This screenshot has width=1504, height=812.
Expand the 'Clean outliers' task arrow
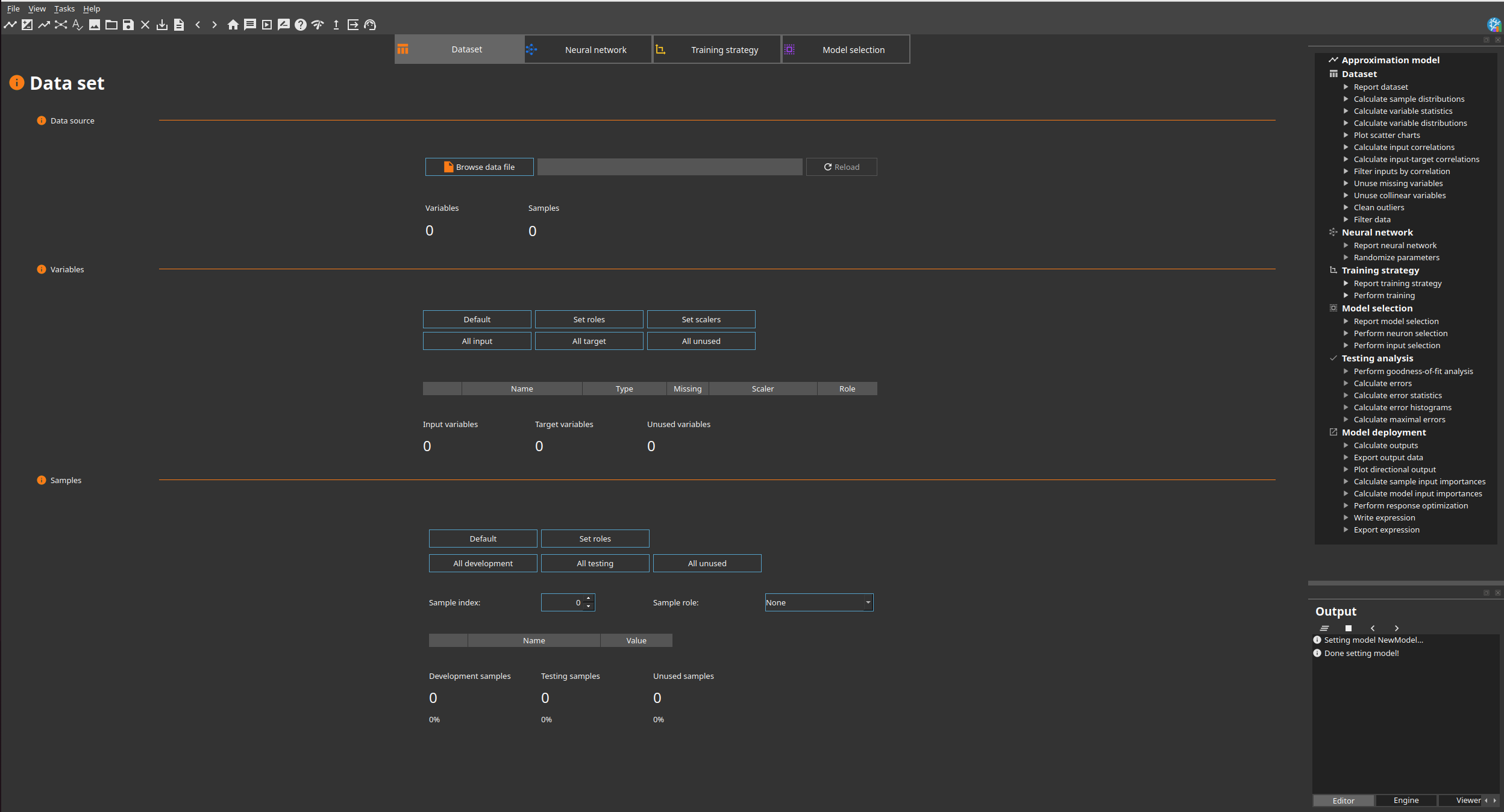click(1346, 207)
